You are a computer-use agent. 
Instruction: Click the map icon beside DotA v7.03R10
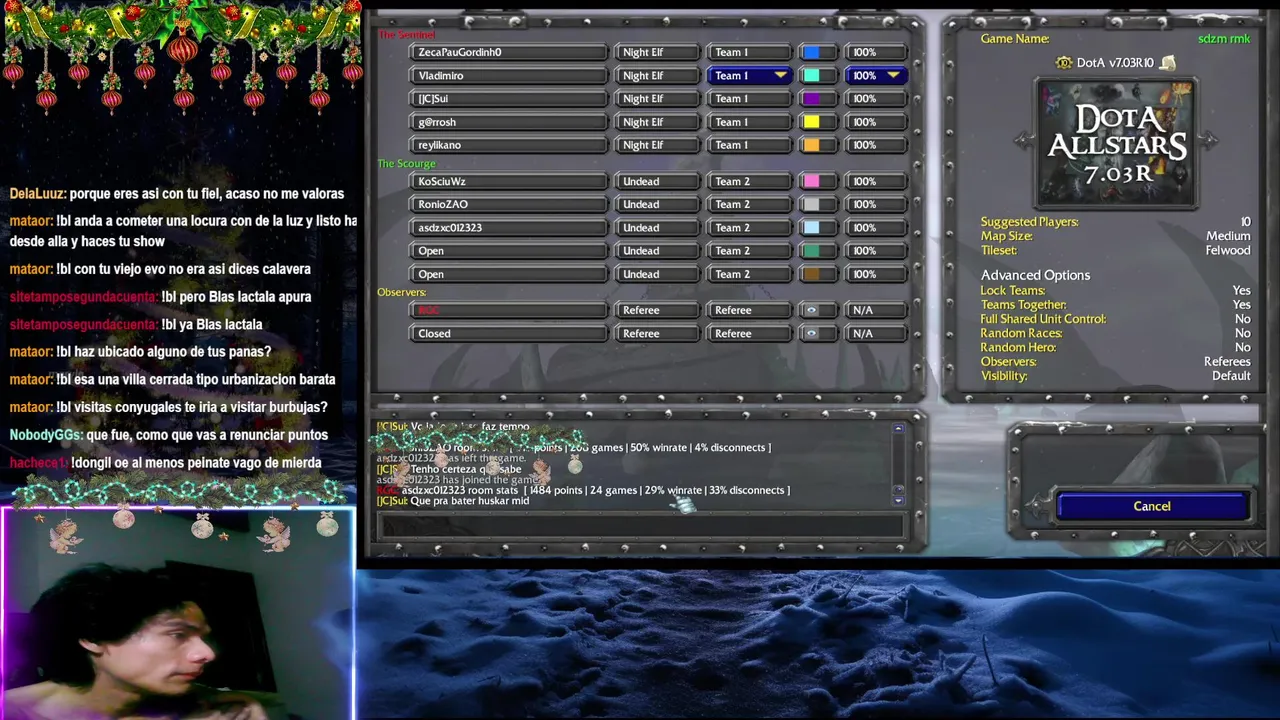(1064, 63)
